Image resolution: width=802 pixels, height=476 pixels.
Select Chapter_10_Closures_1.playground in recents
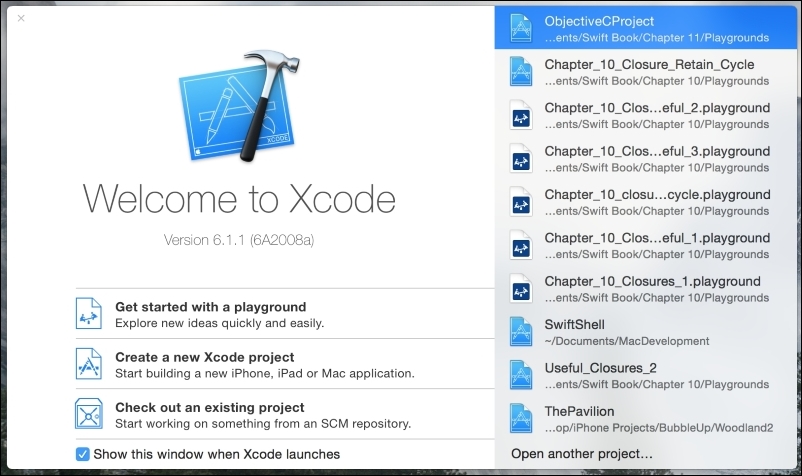(645, 289)
